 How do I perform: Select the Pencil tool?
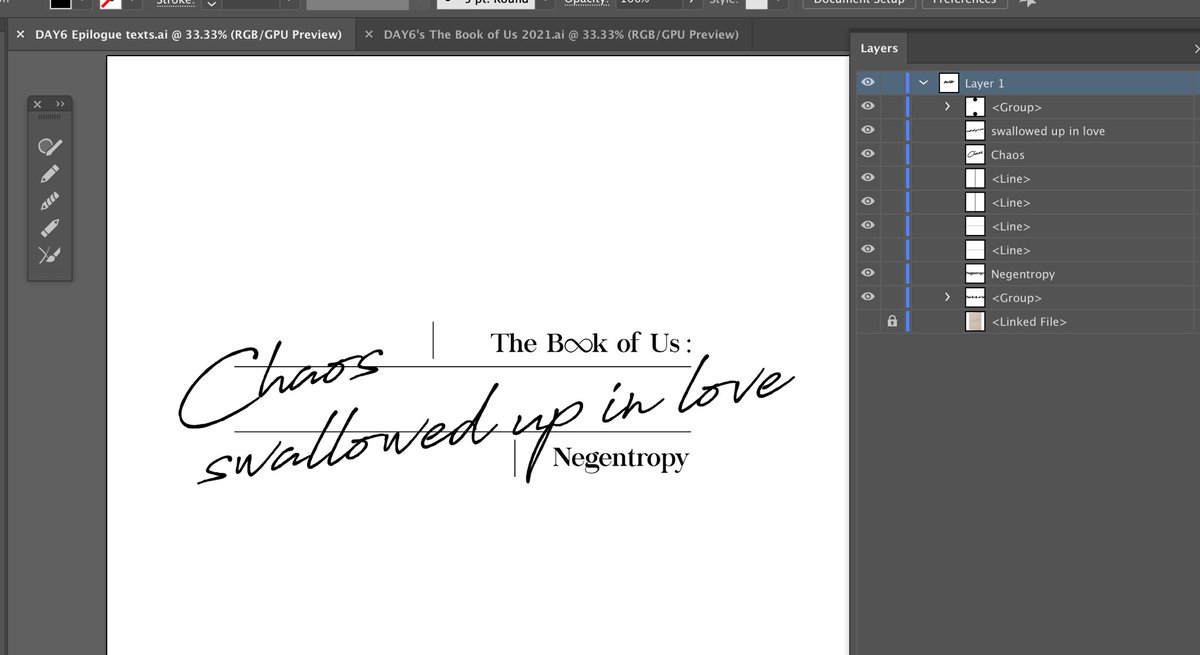(49, 174)
